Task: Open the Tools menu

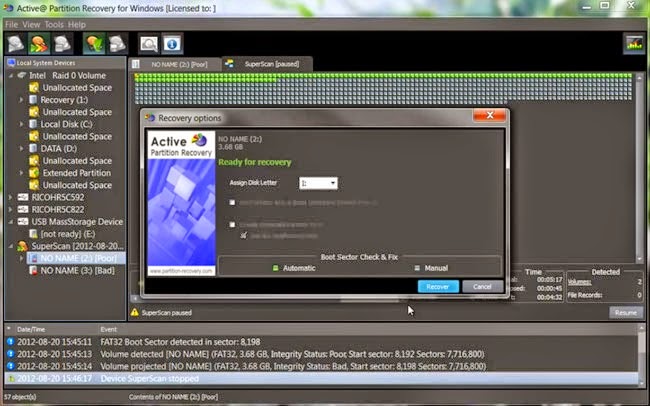Action: (x=54, y=25)
